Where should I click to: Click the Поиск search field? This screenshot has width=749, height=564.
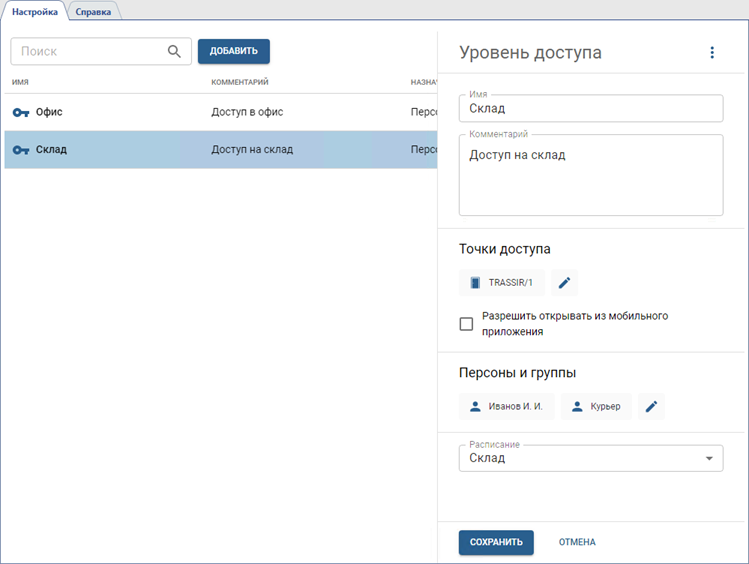click(x=88, y=52)
